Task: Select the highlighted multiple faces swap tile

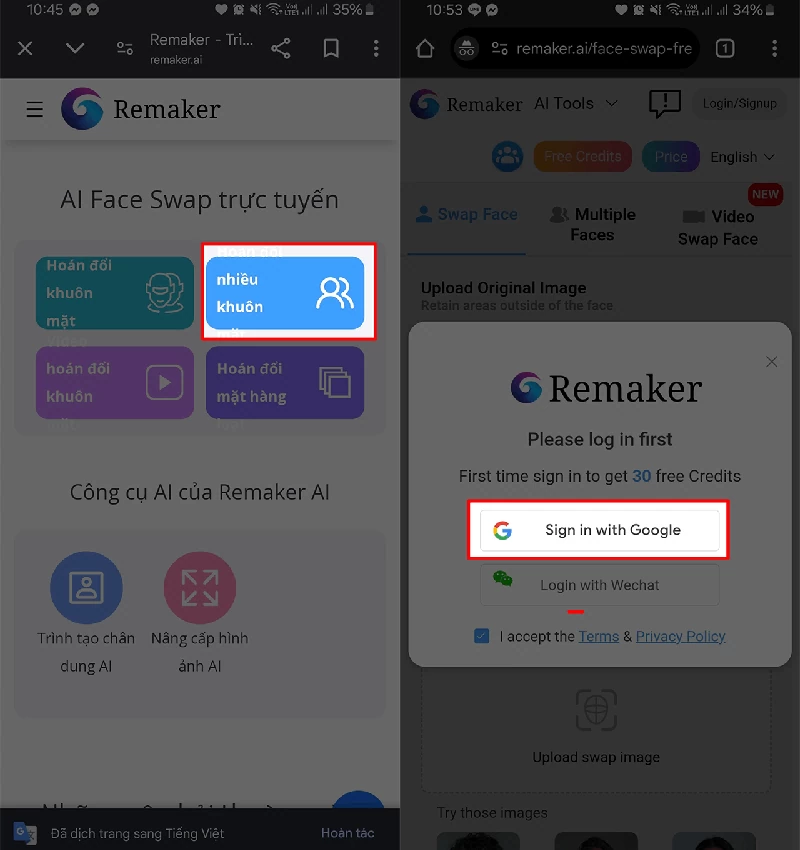Action: point(285,293)
